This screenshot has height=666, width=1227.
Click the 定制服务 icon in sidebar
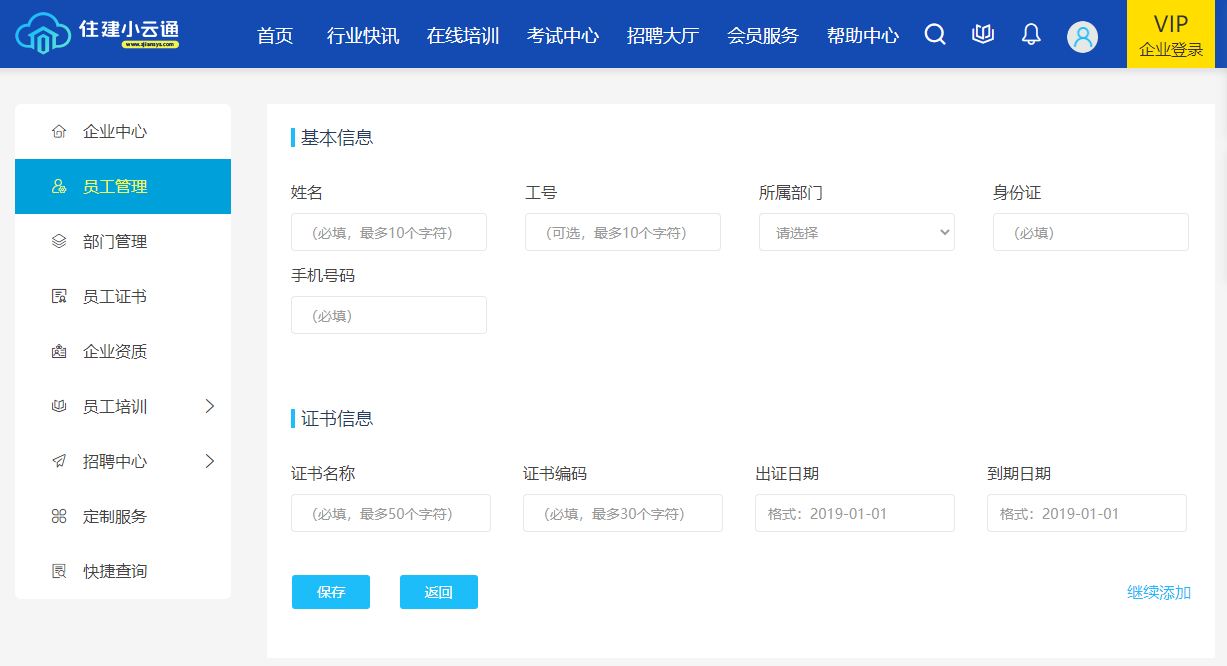click(x=59, y=517)
